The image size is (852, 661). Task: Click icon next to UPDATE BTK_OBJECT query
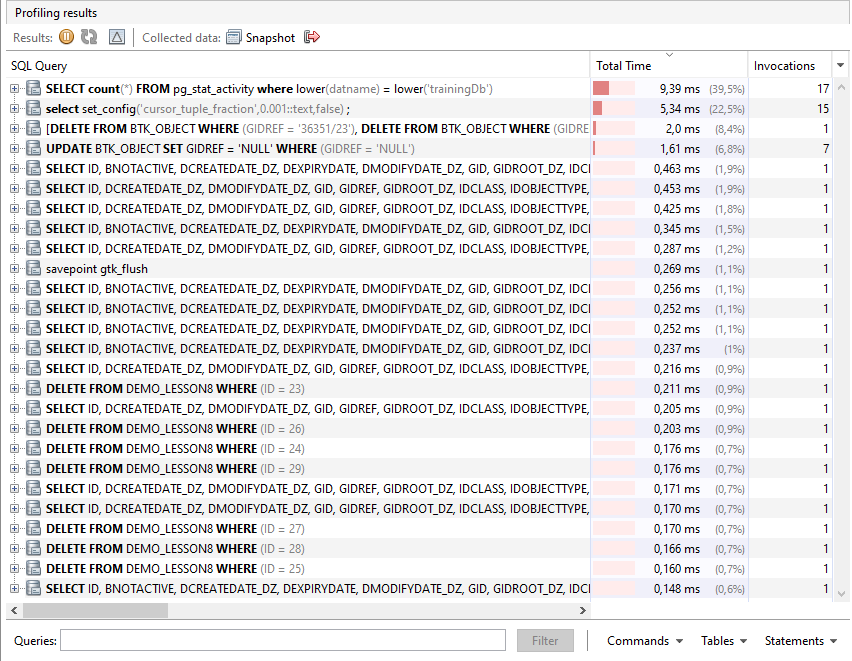click(x=33, y=149)
